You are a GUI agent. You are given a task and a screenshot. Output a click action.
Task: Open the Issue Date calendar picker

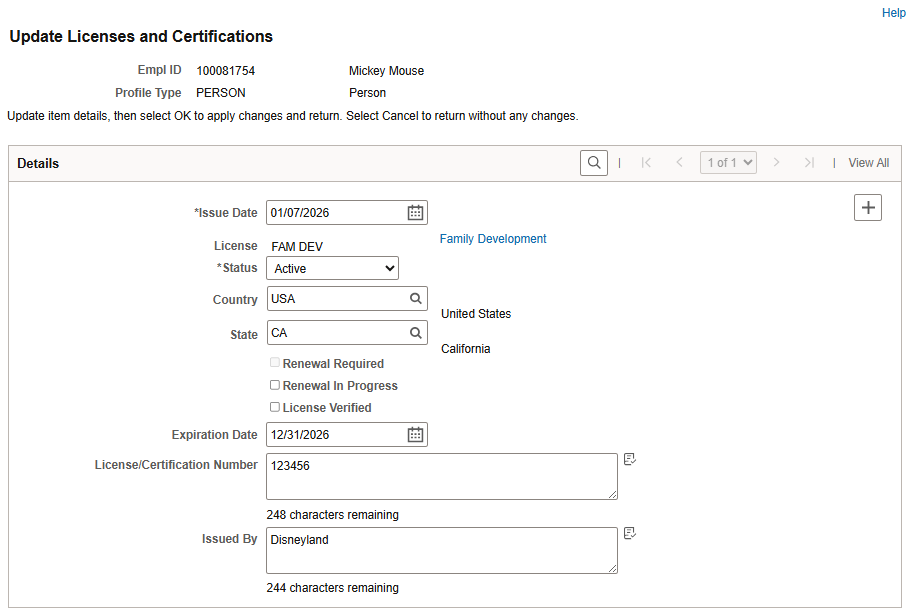(x=416, y=213)
